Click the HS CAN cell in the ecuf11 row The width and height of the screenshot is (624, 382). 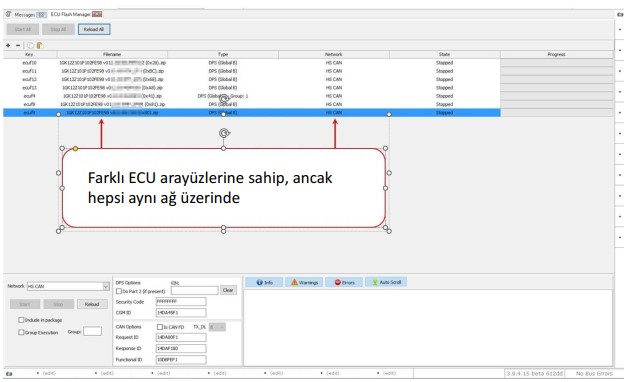(x=334, y=71)
